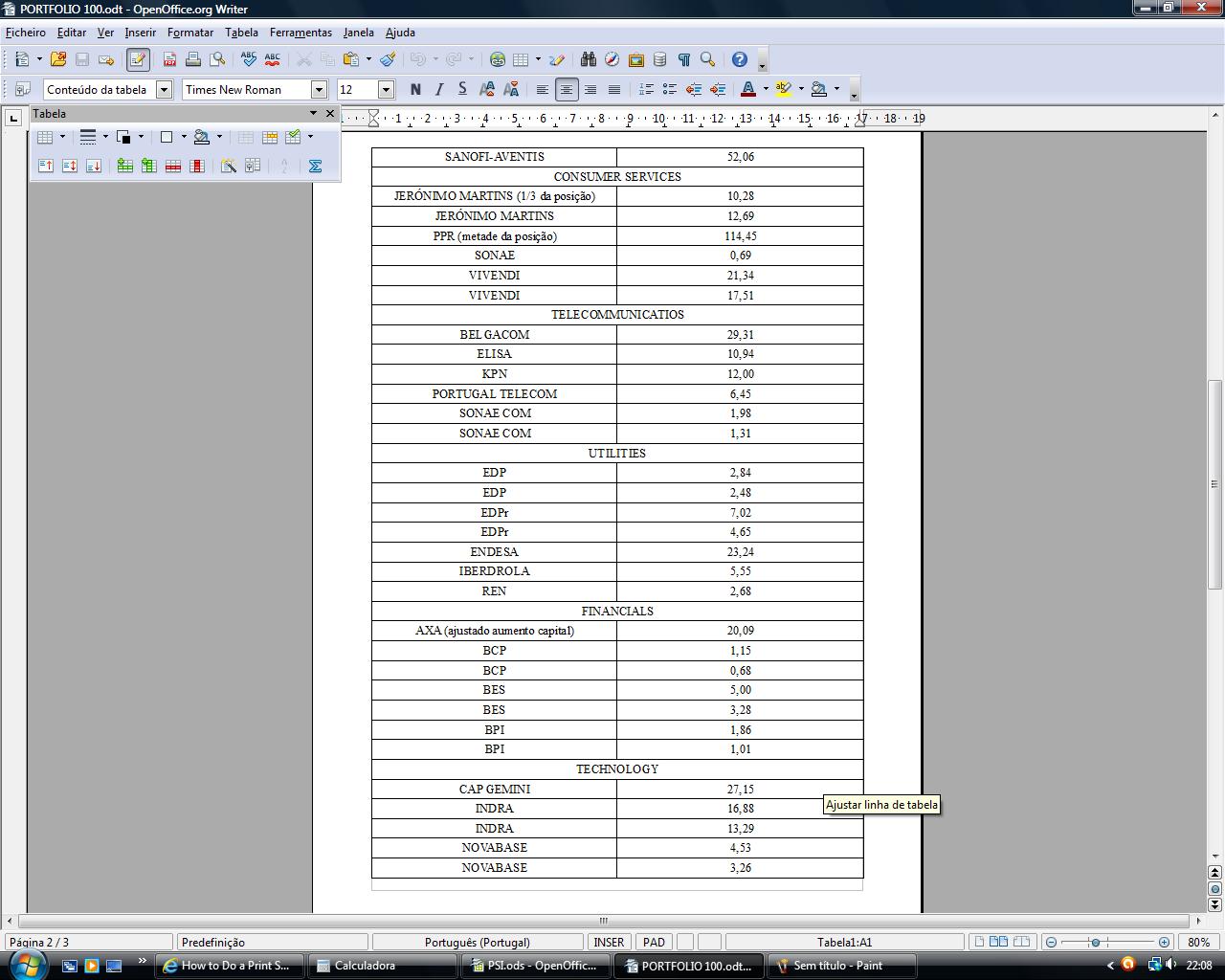Click the PORTUGAL TELECOM table cell
The height and width of the screenshot is (980, 1225).
click(494, 393)
